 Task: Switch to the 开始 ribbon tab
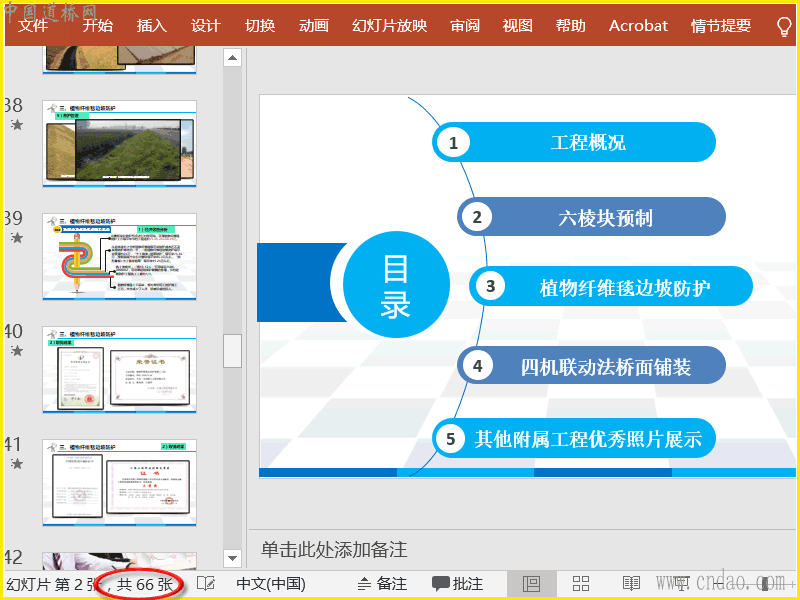coord(97,25)
